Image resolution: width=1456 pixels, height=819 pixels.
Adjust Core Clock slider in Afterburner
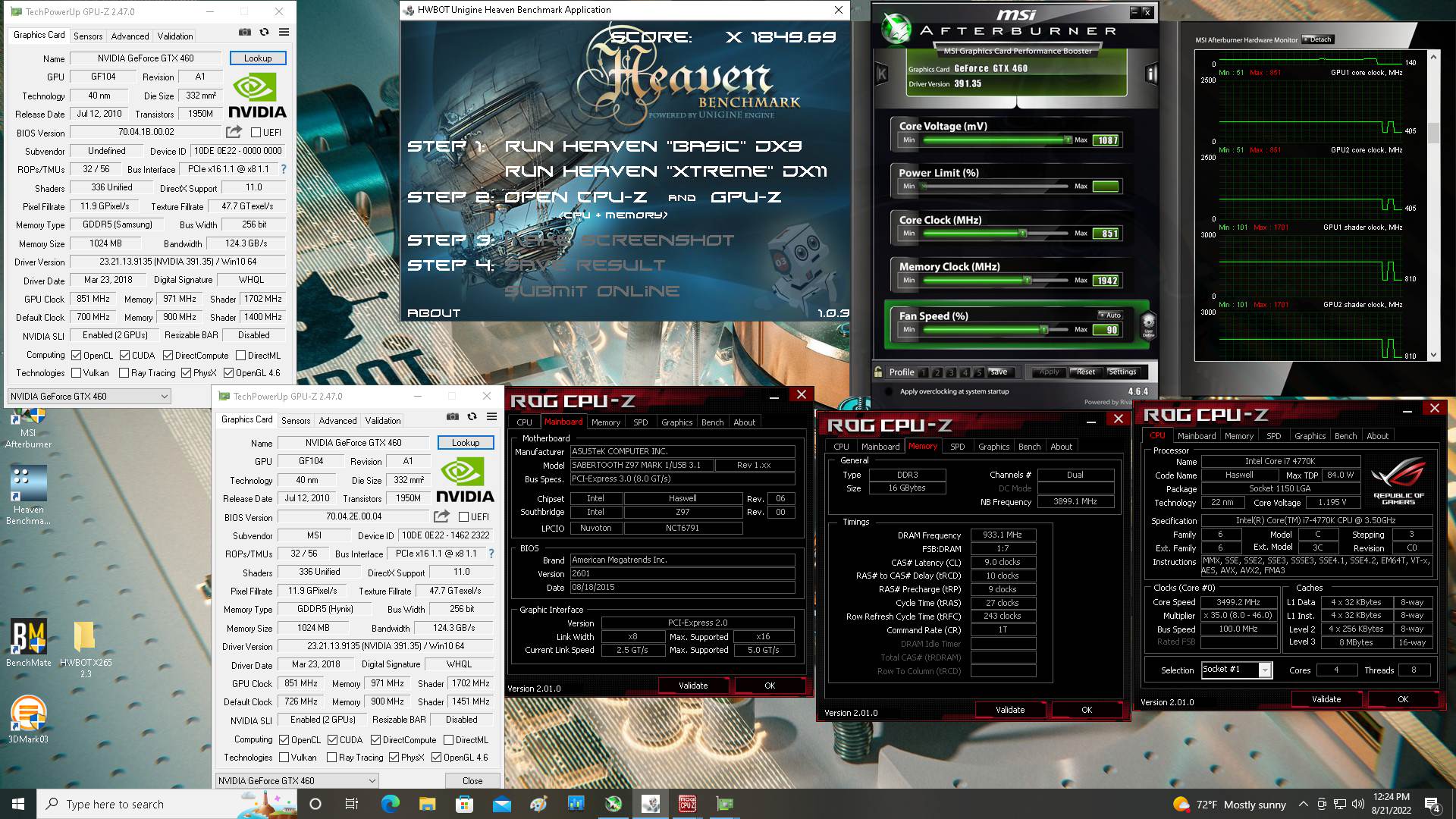click(996, 234)
